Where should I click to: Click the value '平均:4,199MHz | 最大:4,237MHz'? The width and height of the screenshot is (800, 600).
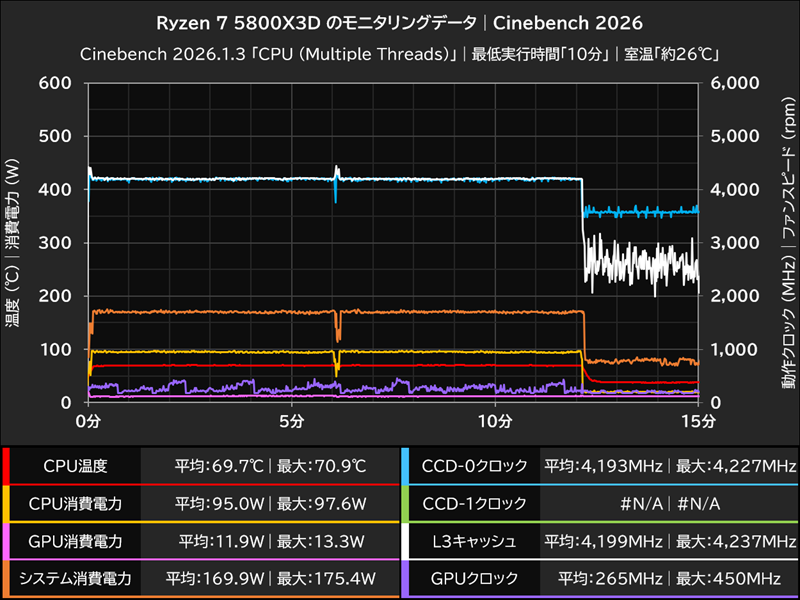670,541
